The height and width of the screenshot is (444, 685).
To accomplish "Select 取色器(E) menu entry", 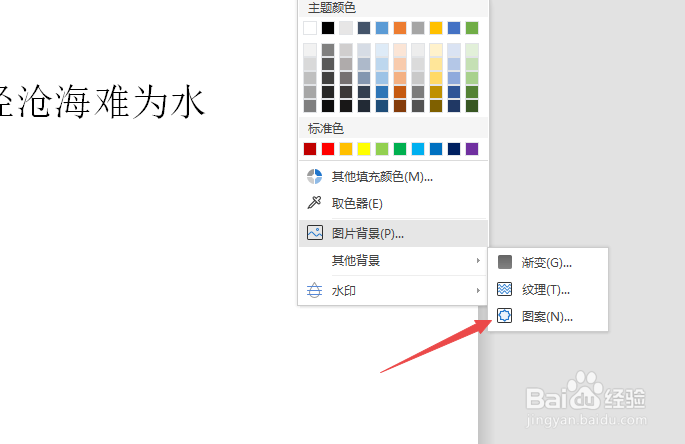I will click(x=393, y=203).
